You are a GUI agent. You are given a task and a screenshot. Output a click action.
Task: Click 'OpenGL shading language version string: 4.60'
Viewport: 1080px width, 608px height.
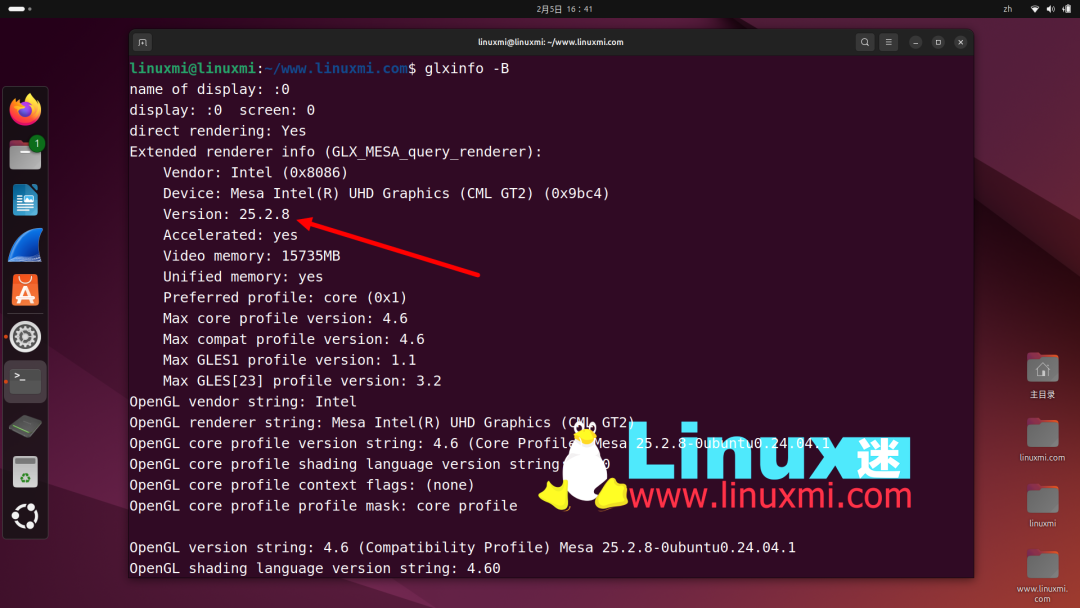click(315, 568)
